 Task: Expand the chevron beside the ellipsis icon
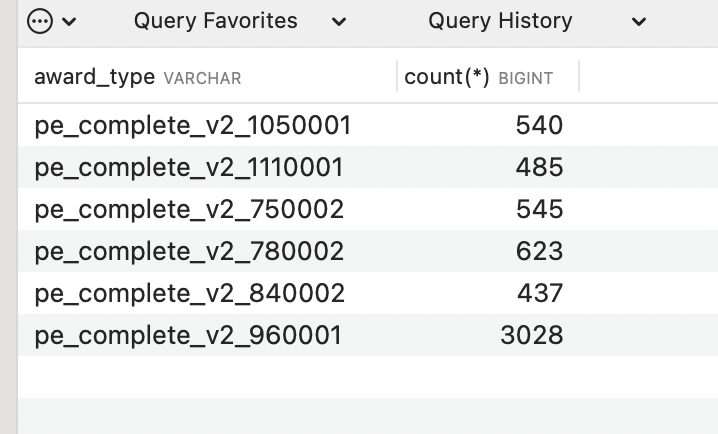coord(69,22)
